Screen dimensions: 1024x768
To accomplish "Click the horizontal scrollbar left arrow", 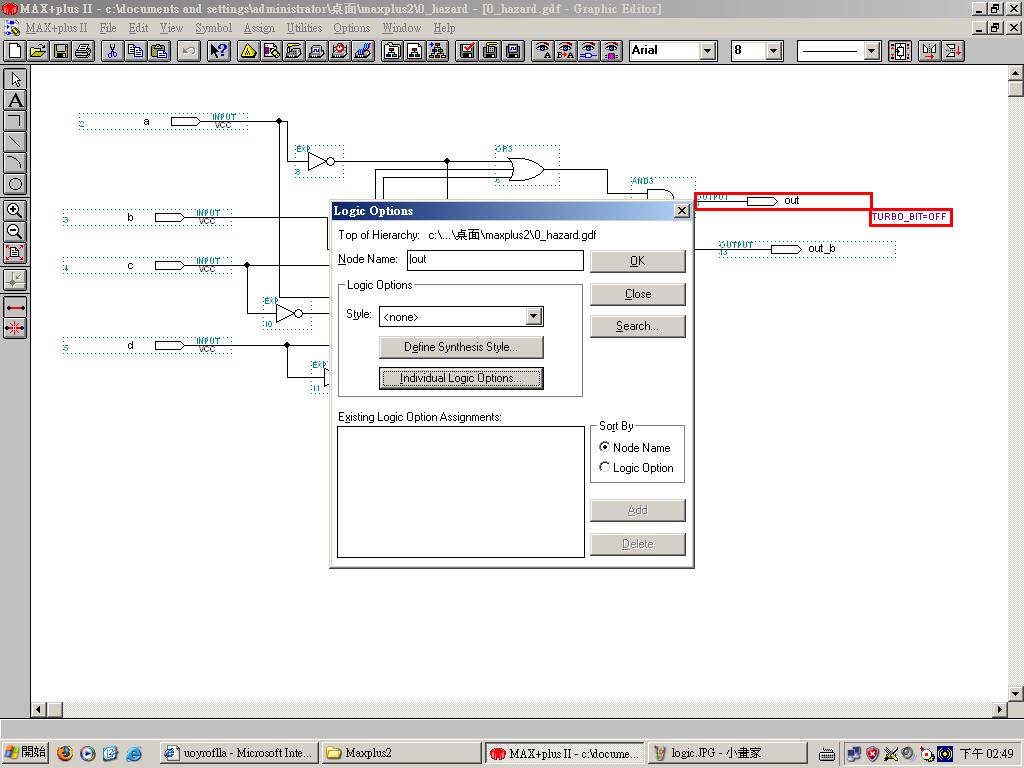I will coord(39,709).
